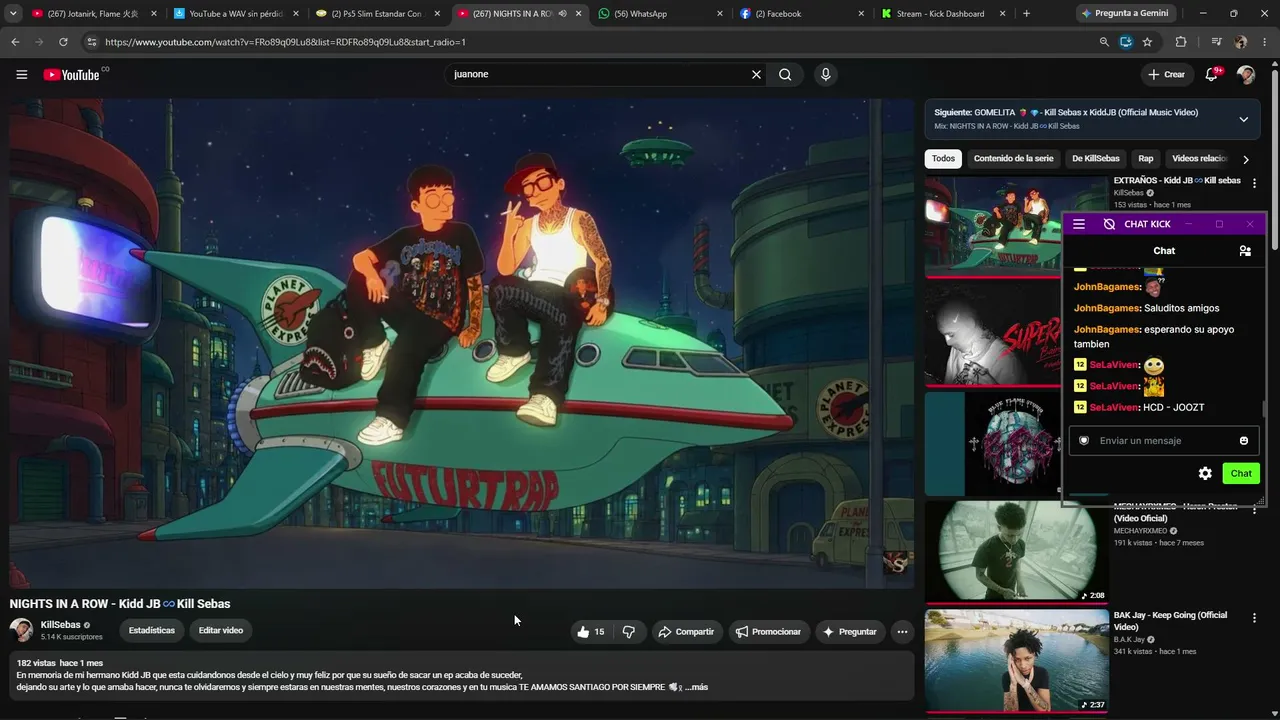Open the browser media controls
1280x720 pixels.
coord(1216,42)
